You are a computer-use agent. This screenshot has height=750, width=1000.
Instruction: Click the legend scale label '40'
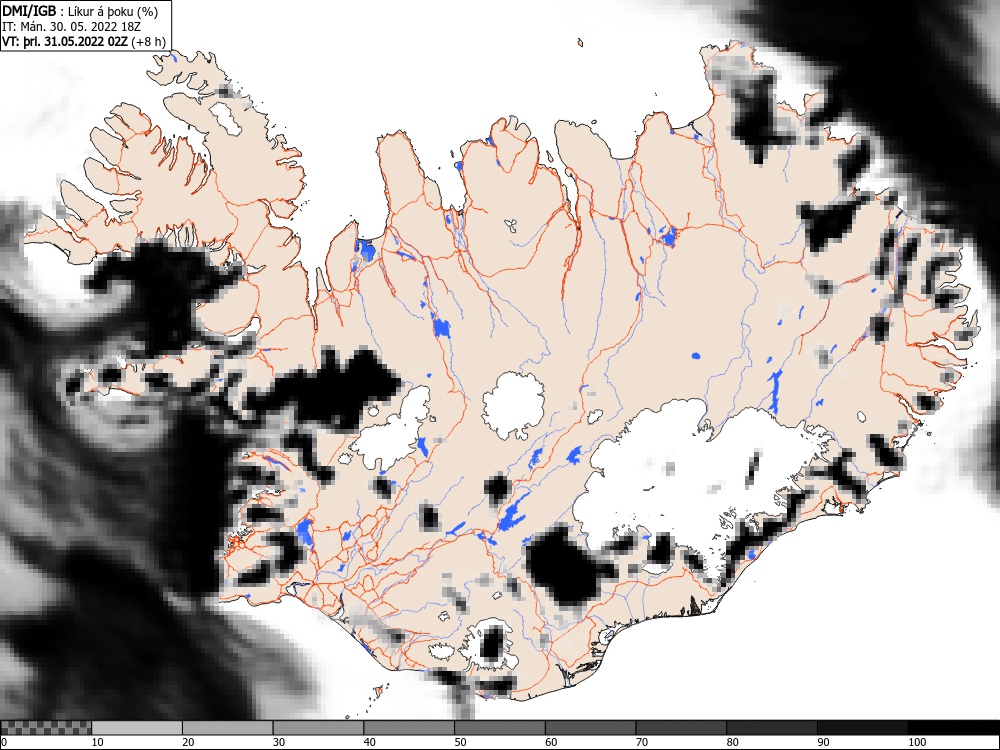pyautogui.click(x=369, y=742)
